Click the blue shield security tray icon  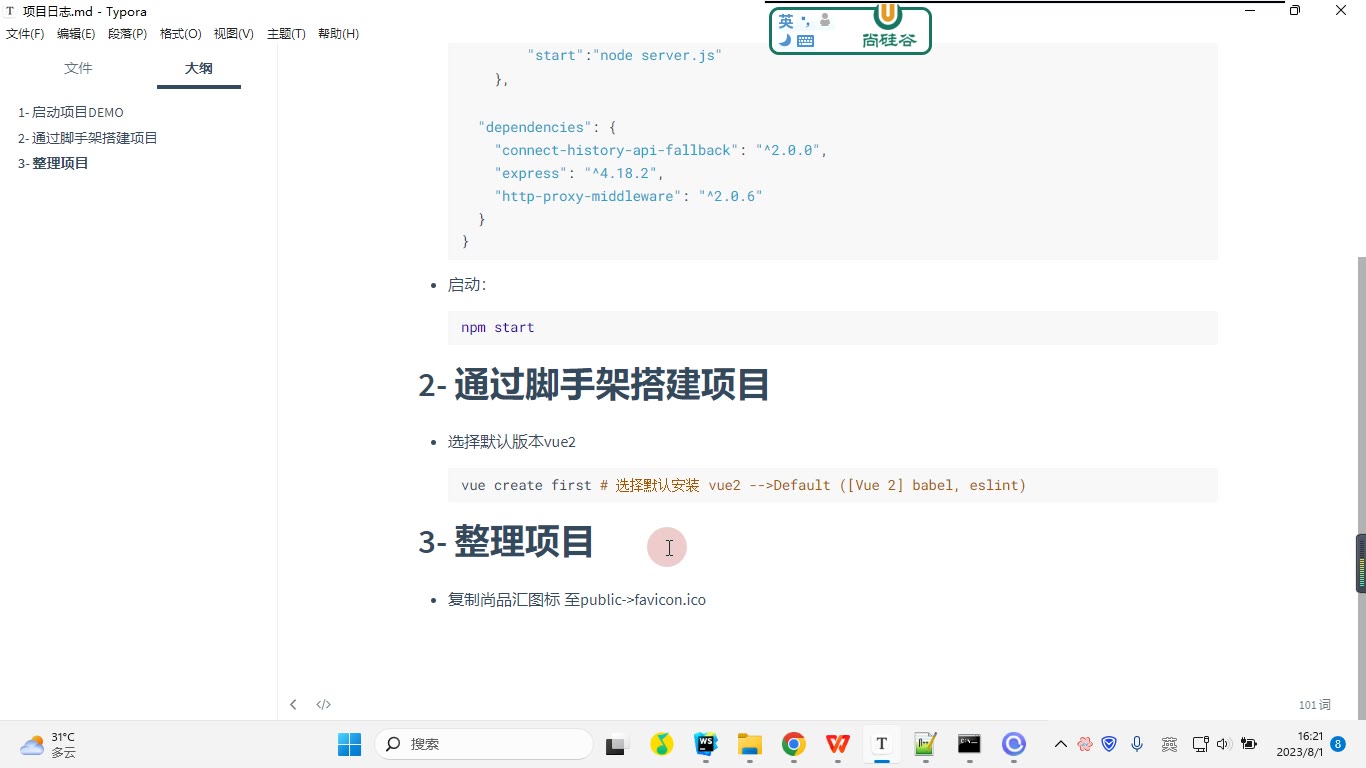pos(1109,744)
